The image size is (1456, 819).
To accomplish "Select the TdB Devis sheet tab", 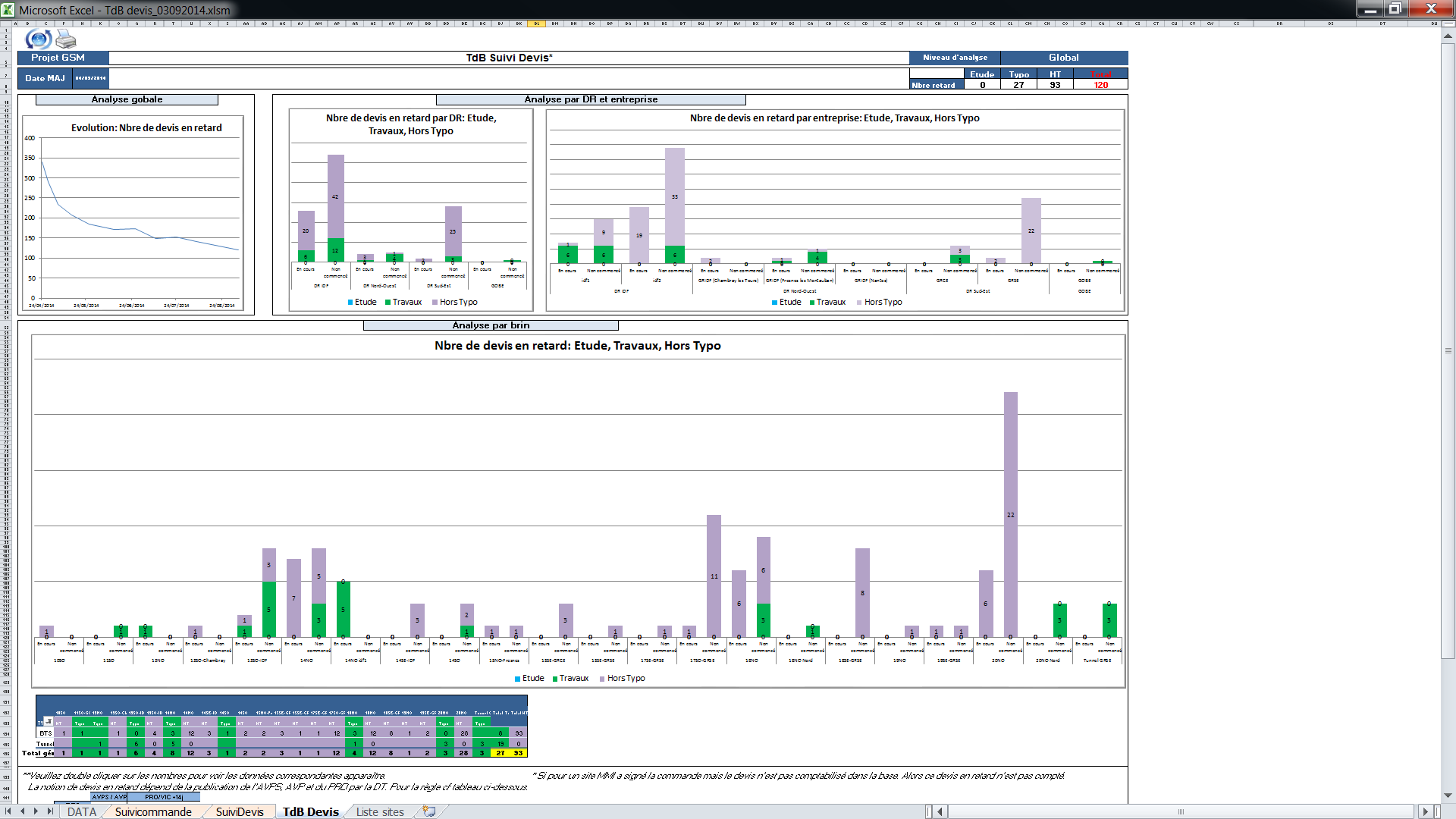I will (x=311, y=811).
